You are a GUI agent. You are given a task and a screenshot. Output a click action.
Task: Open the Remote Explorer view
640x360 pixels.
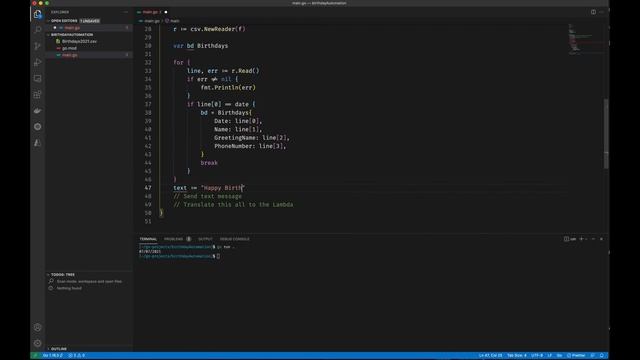coord(38,78)
